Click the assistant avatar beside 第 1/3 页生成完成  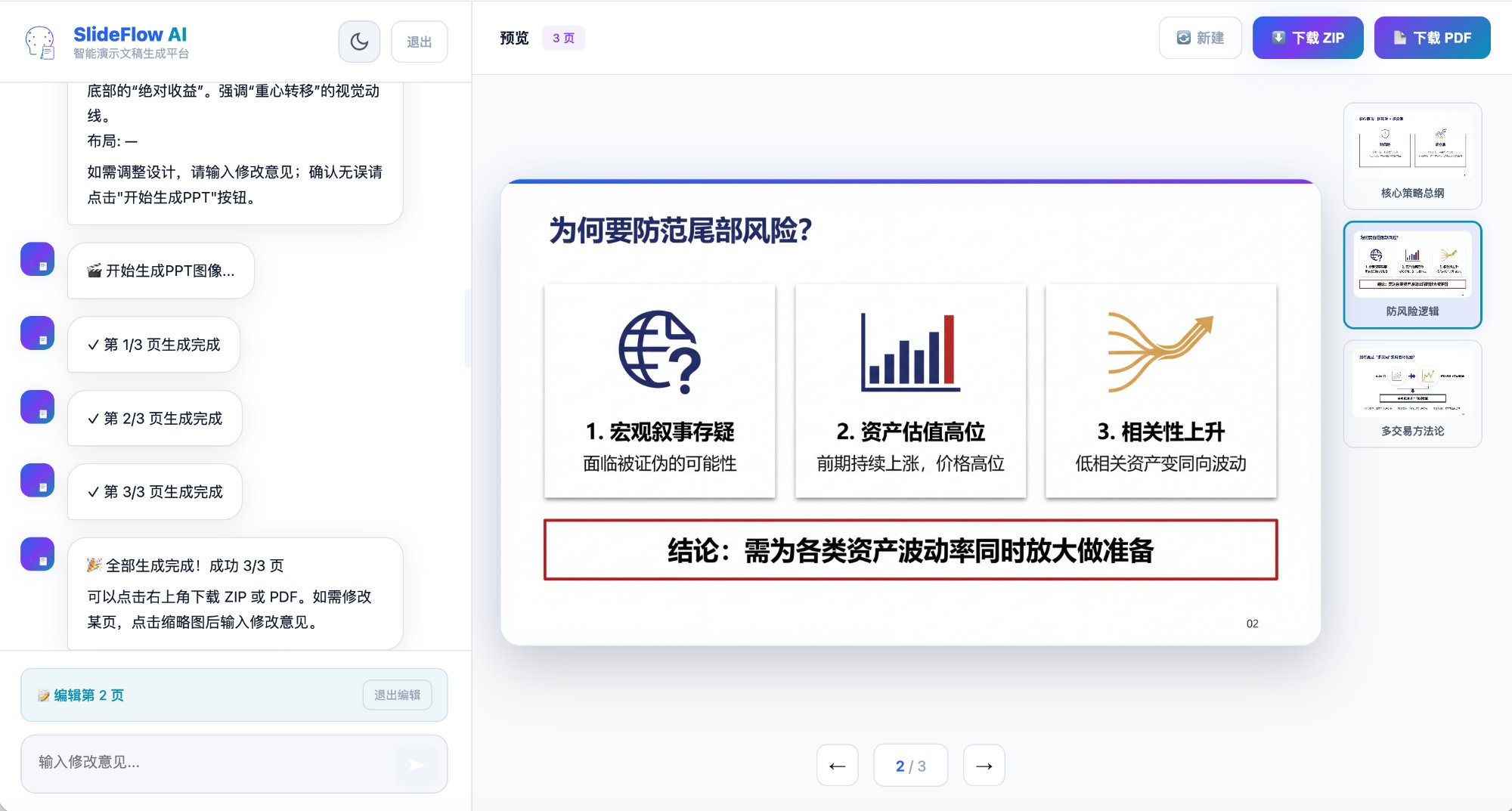36,333
